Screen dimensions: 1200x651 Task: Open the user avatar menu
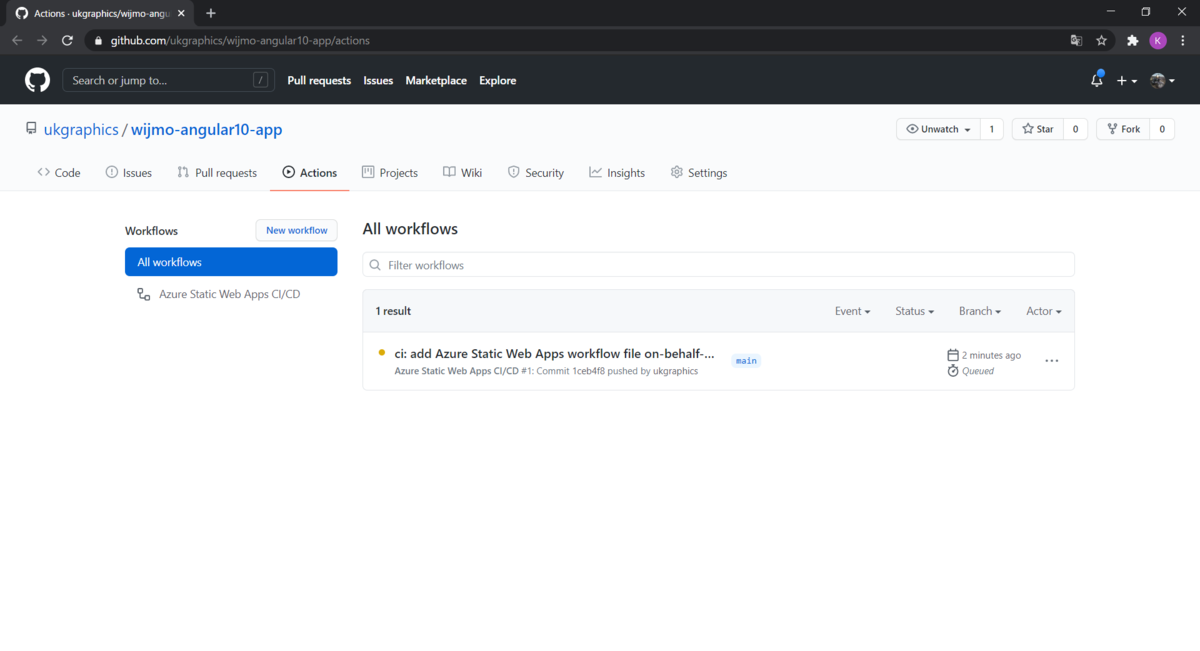point(1162,81)
